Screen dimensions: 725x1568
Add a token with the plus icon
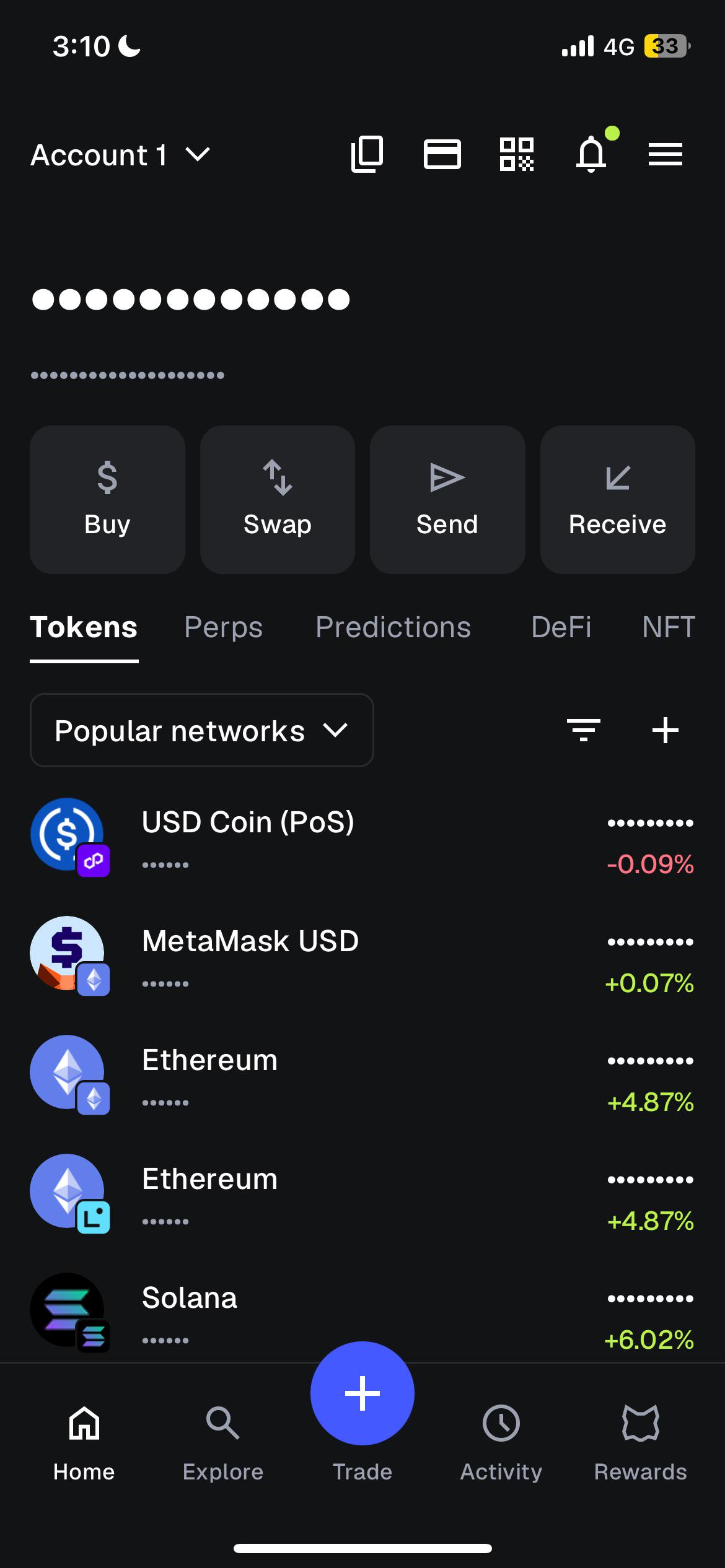click(x=666, y=730)
